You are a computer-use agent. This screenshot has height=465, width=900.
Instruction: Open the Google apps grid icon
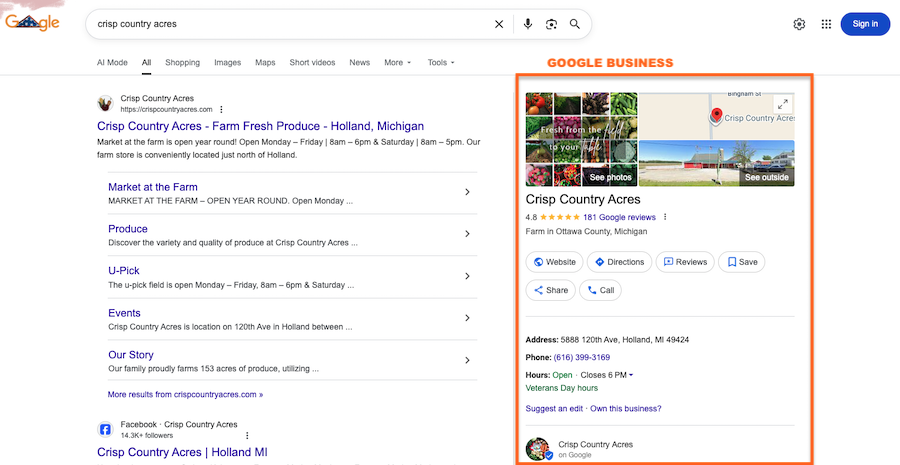click(826, 24)
